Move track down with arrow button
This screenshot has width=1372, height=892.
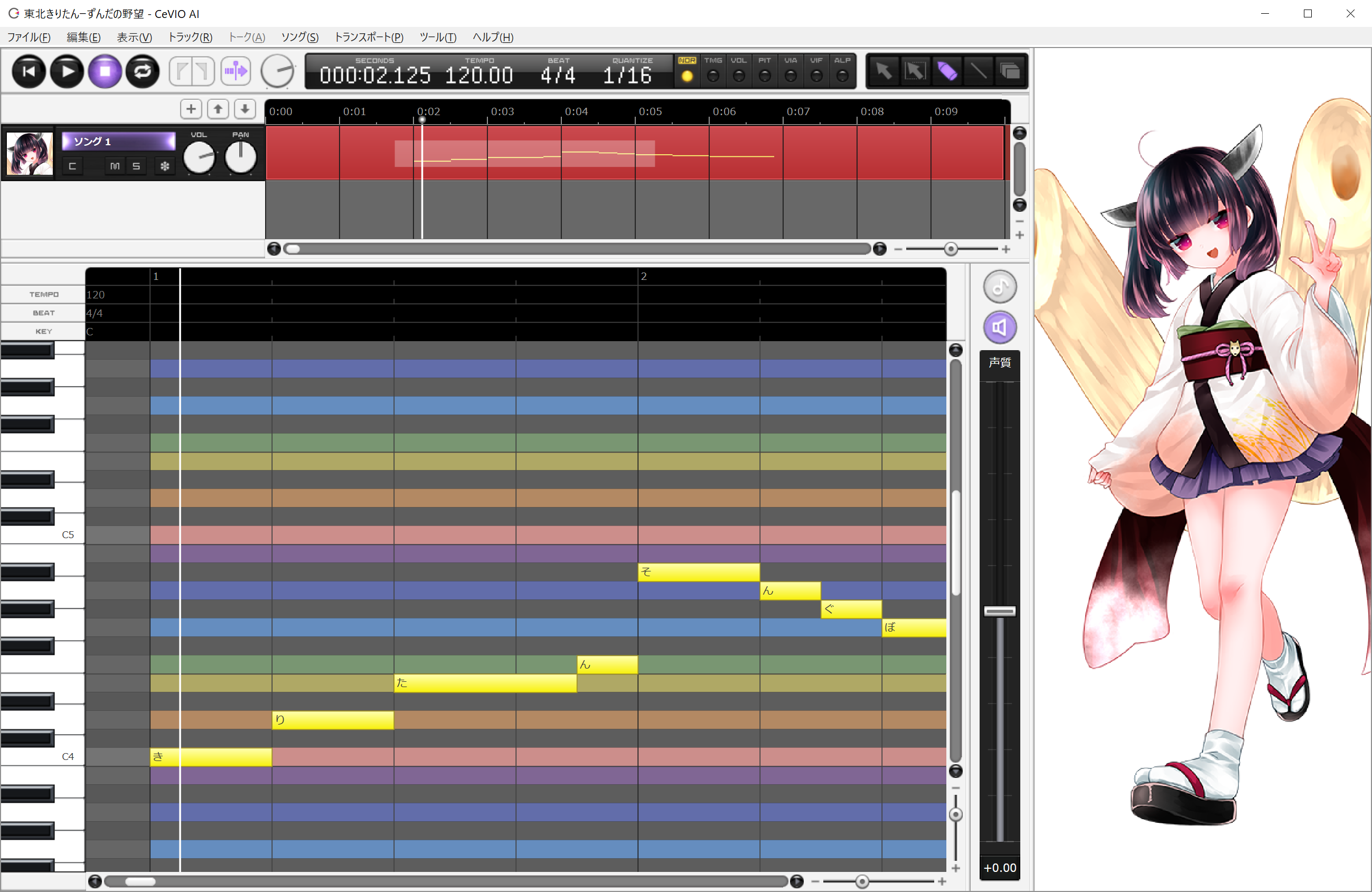tap(245, 109)
